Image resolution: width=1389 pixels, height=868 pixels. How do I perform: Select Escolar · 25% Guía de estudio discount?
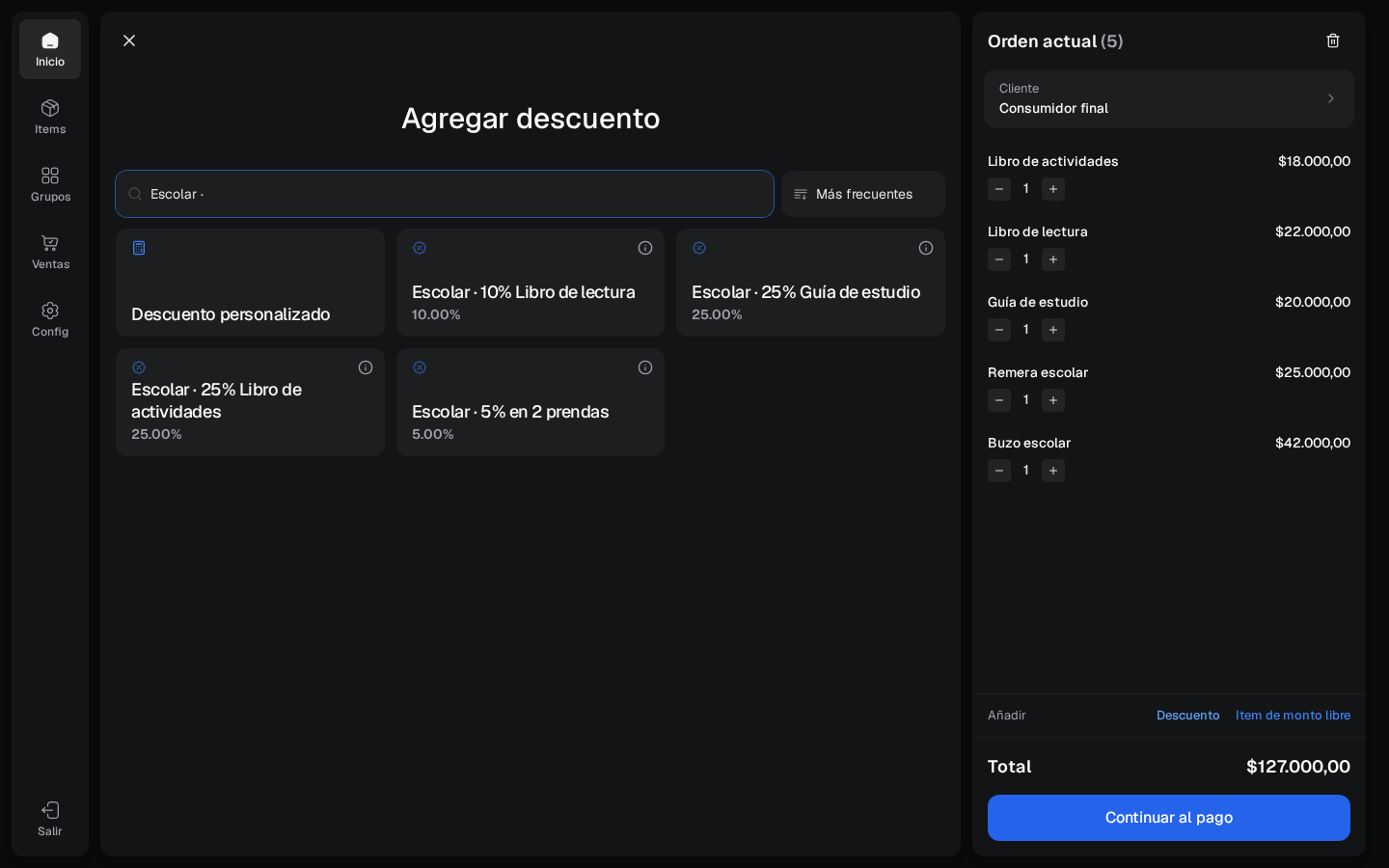click(810, 283)
